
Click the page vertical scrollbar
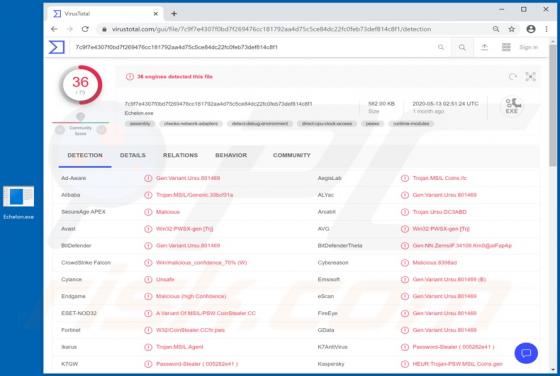(553, 107)
